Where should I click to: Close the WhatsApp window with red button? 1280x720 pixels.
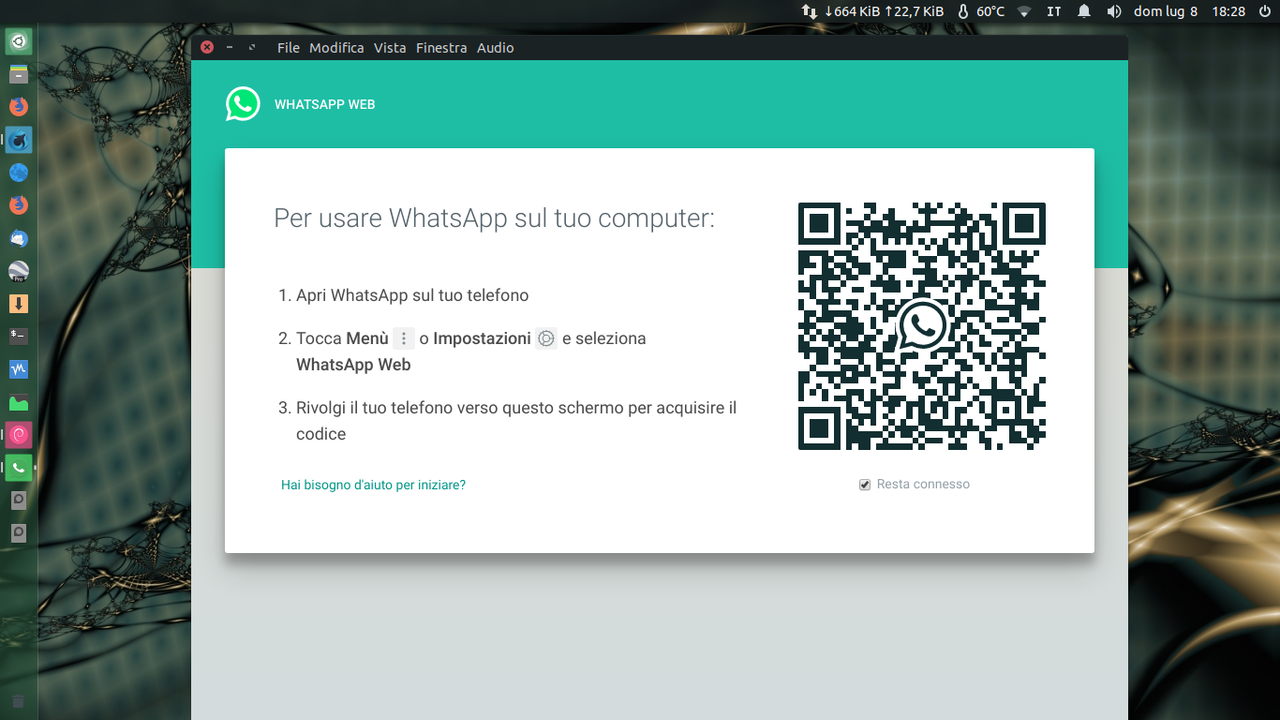point(207,47)
